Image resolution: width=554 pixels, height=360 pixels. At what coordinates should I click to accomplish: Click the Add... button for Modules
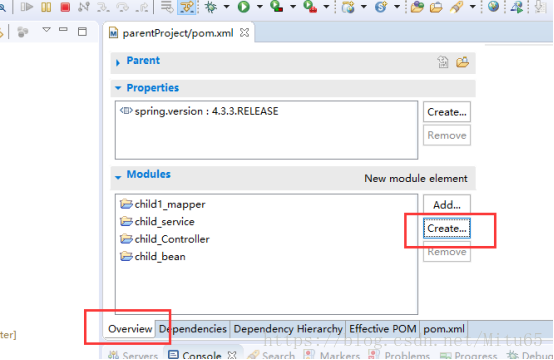pos(447,205)
